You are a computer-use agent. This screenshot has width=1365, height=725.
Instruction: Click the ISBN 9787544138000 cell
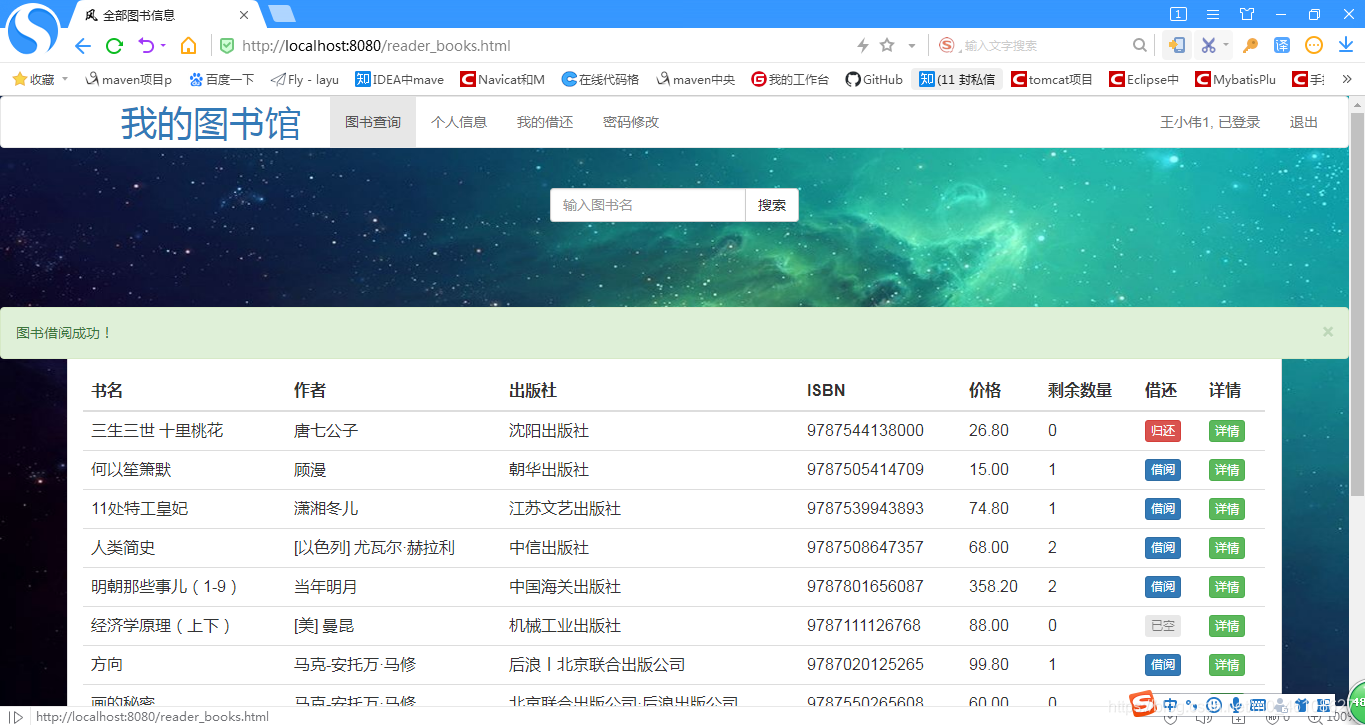[x=865, y=430]
